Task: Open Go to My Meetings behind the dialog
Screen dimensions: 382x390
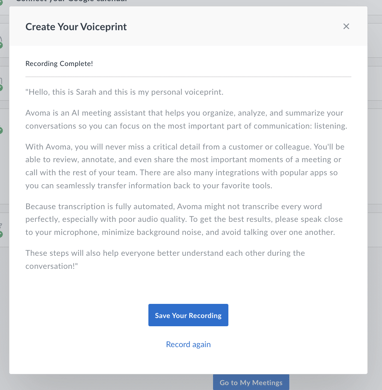Action: coord(251,382)
